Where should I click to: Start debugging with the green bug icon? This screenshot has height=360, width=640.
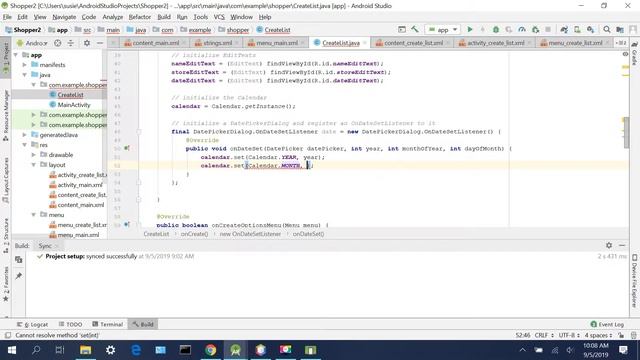coord(496,29)
